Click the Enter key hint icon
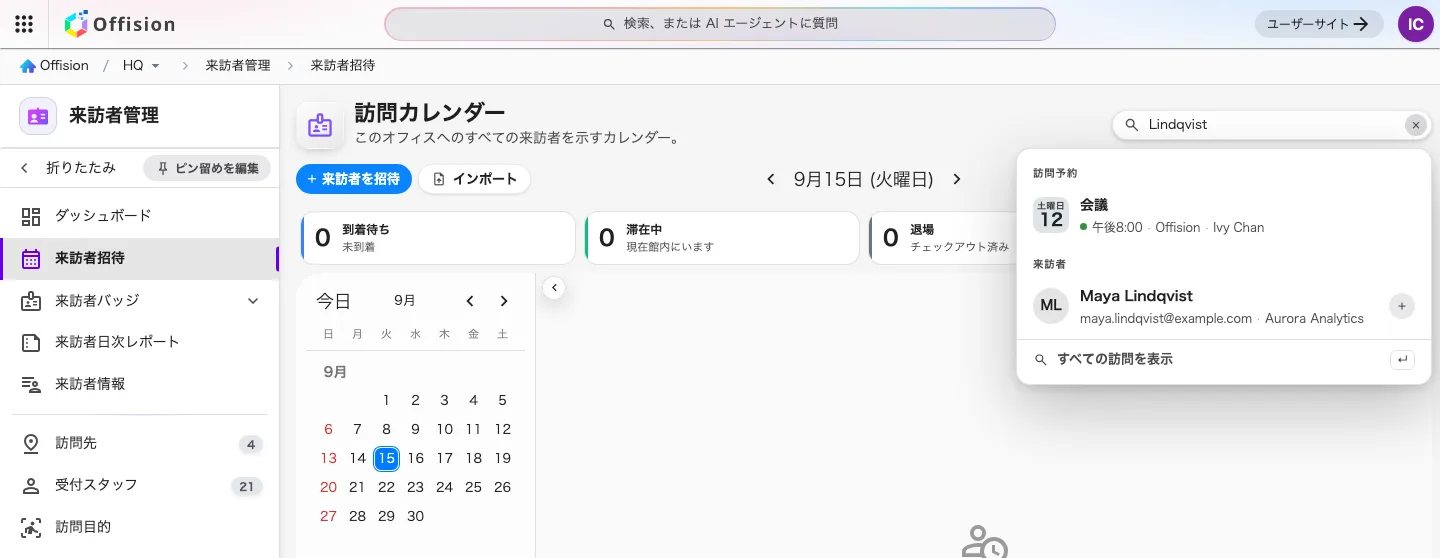 click(1402, 359)
